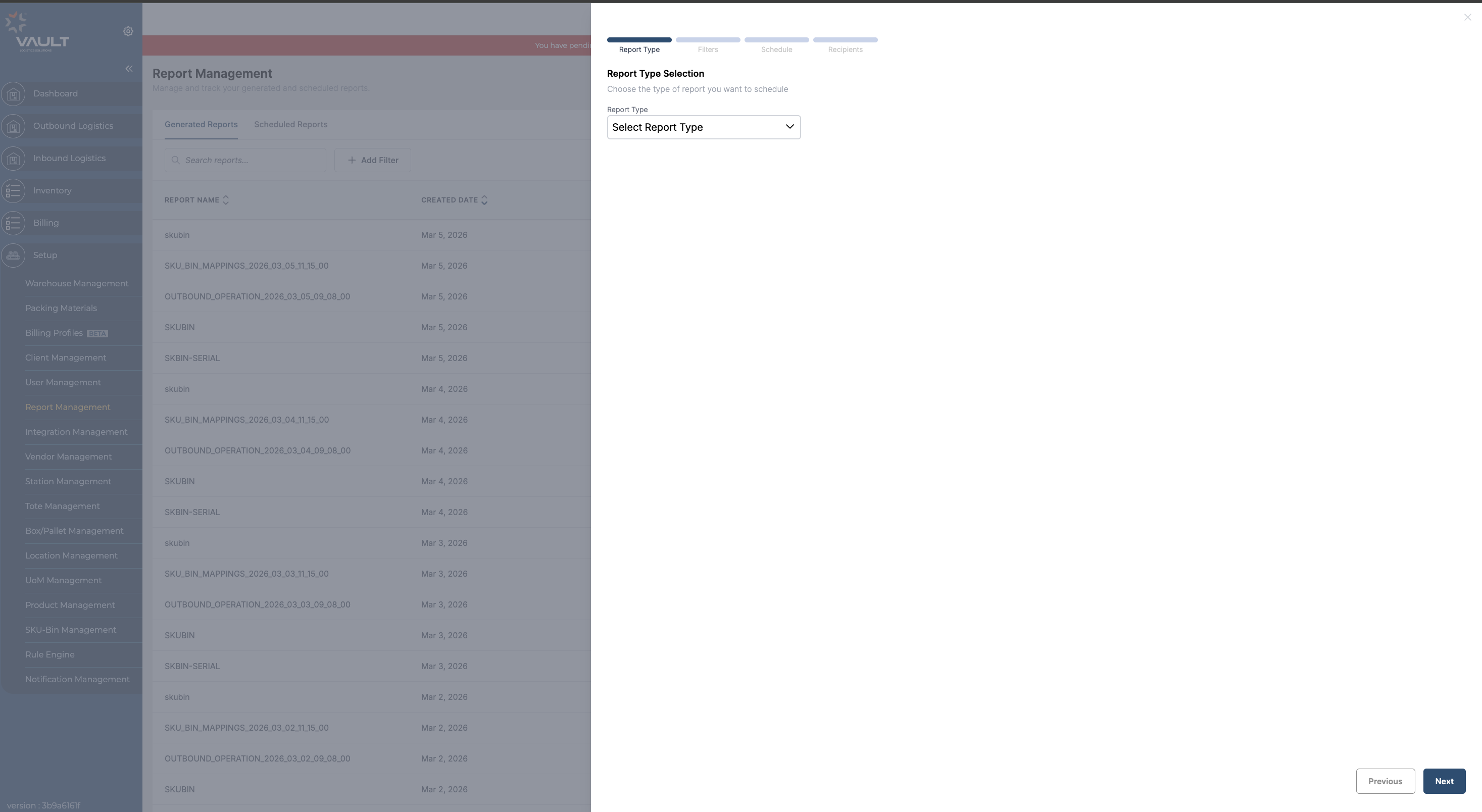Sort by Report Name column arrows

pyautogui.click(x=225, y=200)
